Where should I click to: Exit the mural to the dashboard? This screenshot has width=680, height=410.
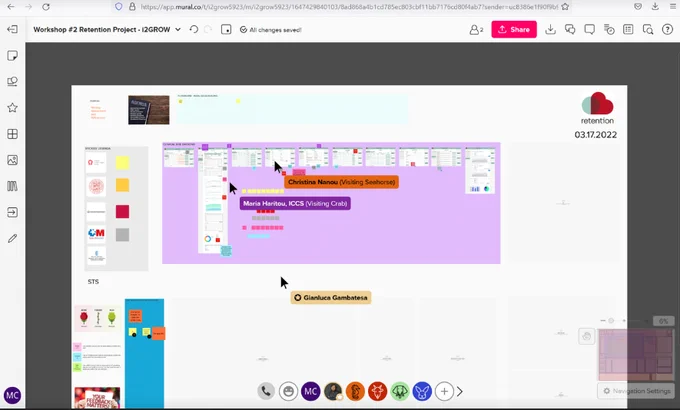[x=12, y=29]
